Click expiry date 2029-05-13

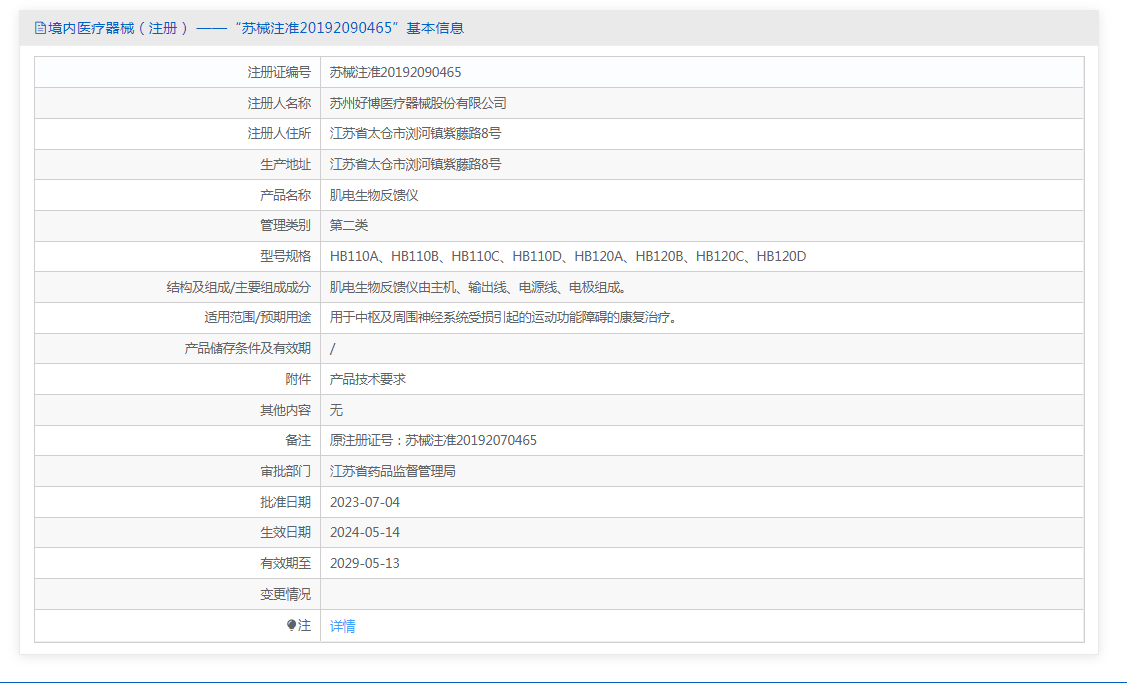pos(364,564)
